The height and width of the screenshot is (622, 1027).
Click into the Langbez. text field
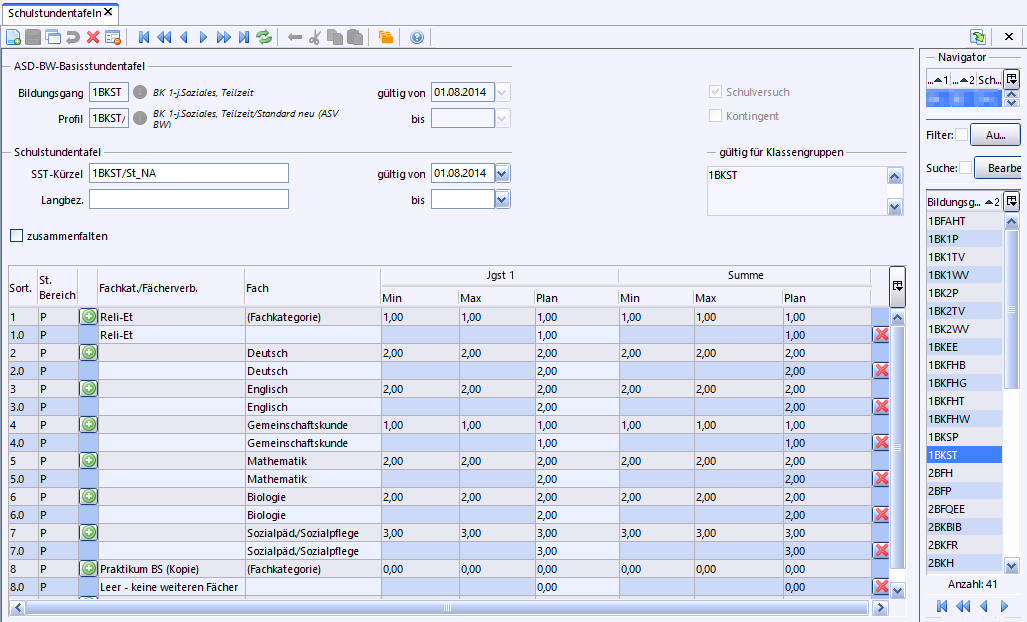(188, 199)
